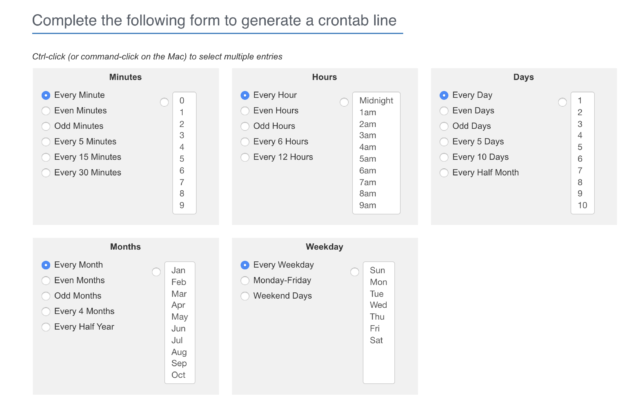
Task: Enable the custom days list radio button
Action: 562,102
